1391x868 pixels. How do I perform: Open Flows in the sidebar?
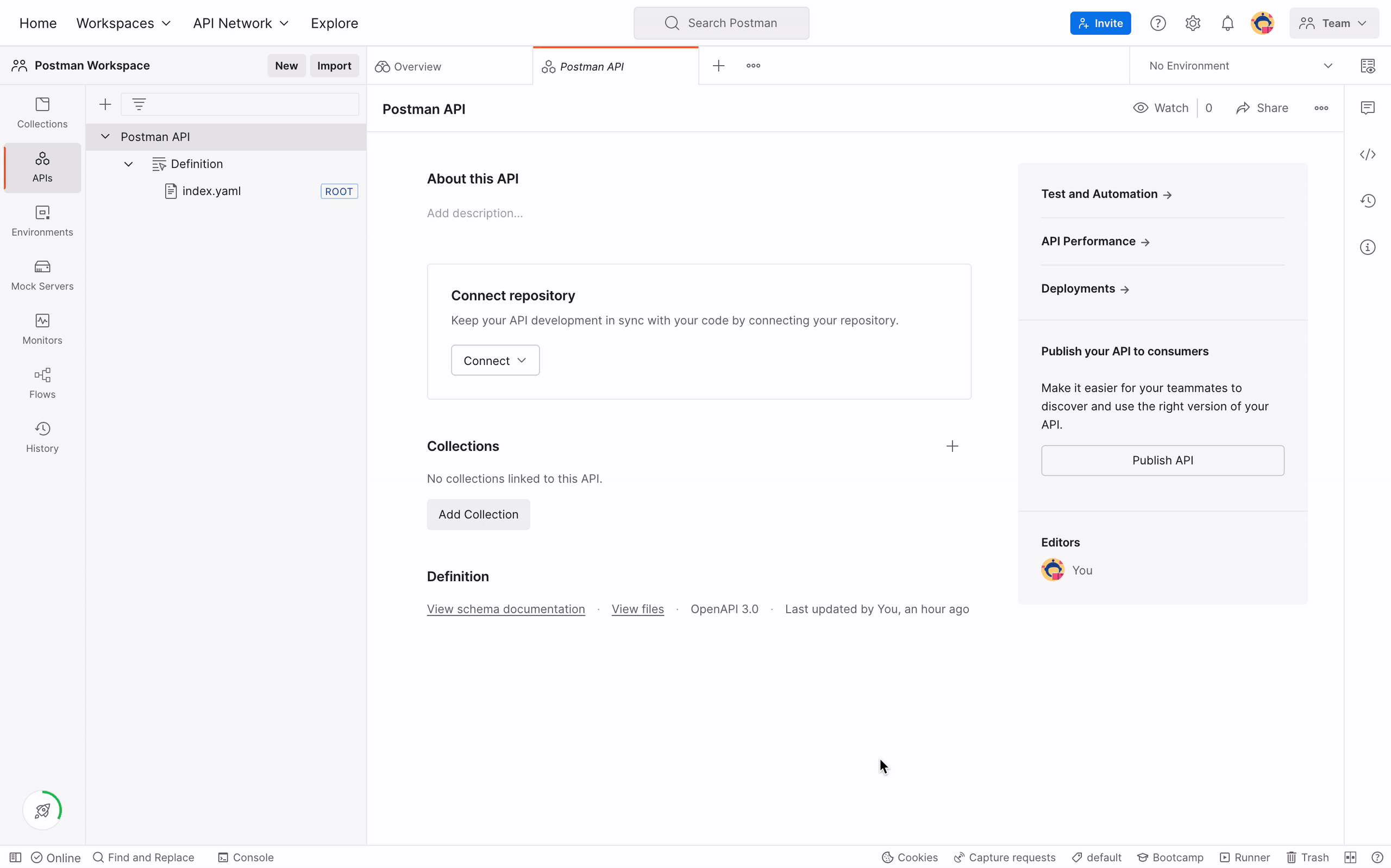[42, 383]
